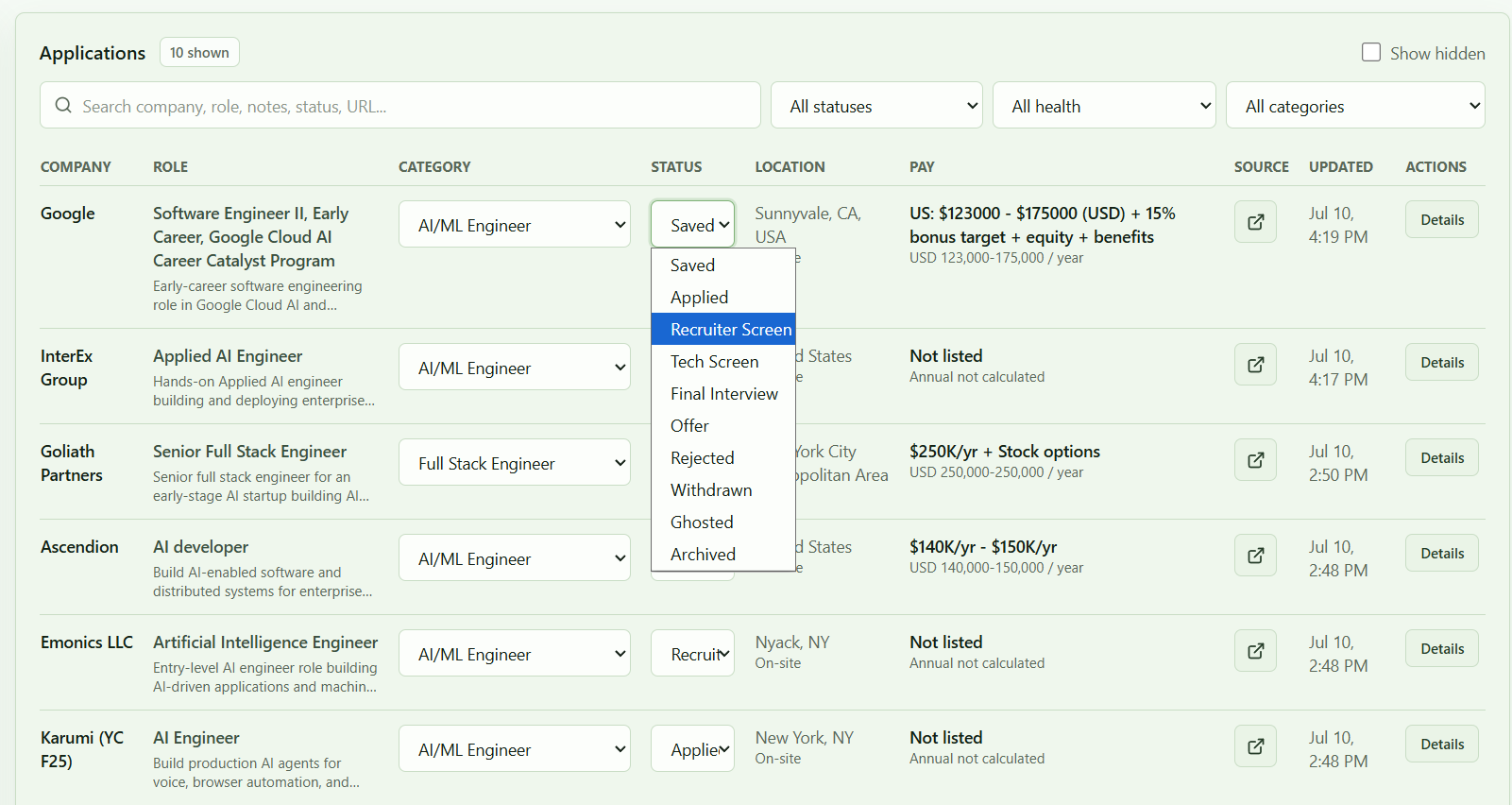Viewport: 1512px width, 805px height.
Task: Click Applied AI Engineer role title
Action: coord(228,356)
